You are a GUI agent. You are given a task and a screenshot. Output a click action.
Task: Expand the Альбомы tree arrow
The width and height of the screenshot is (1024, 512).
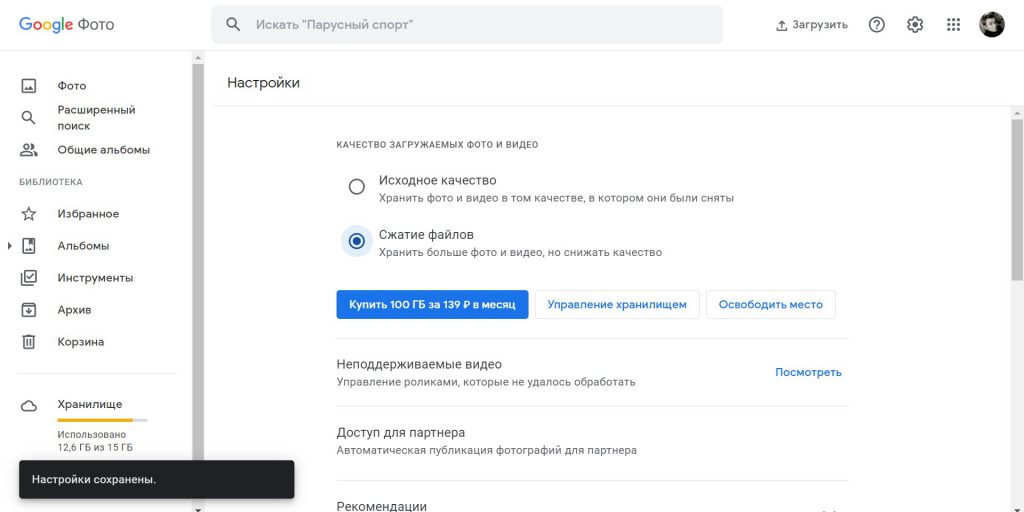pos(10,246)
